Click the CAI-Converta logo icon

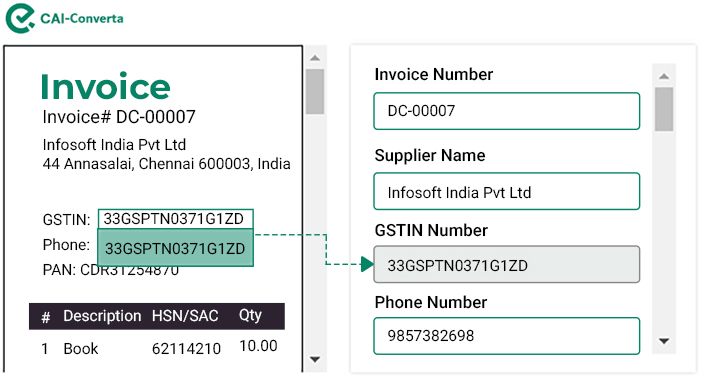coord(20,18)
